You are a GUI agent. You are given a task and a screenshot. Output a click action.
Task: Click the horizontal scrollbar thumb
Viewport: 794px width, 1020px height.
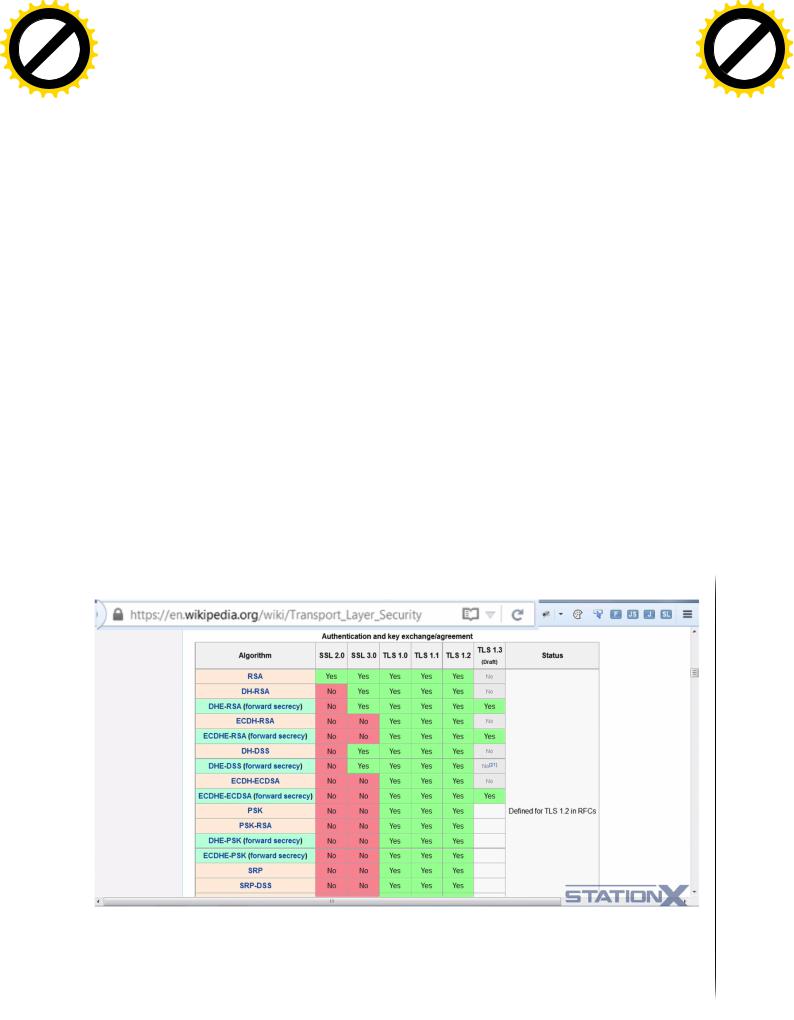[x=332, y=902]
